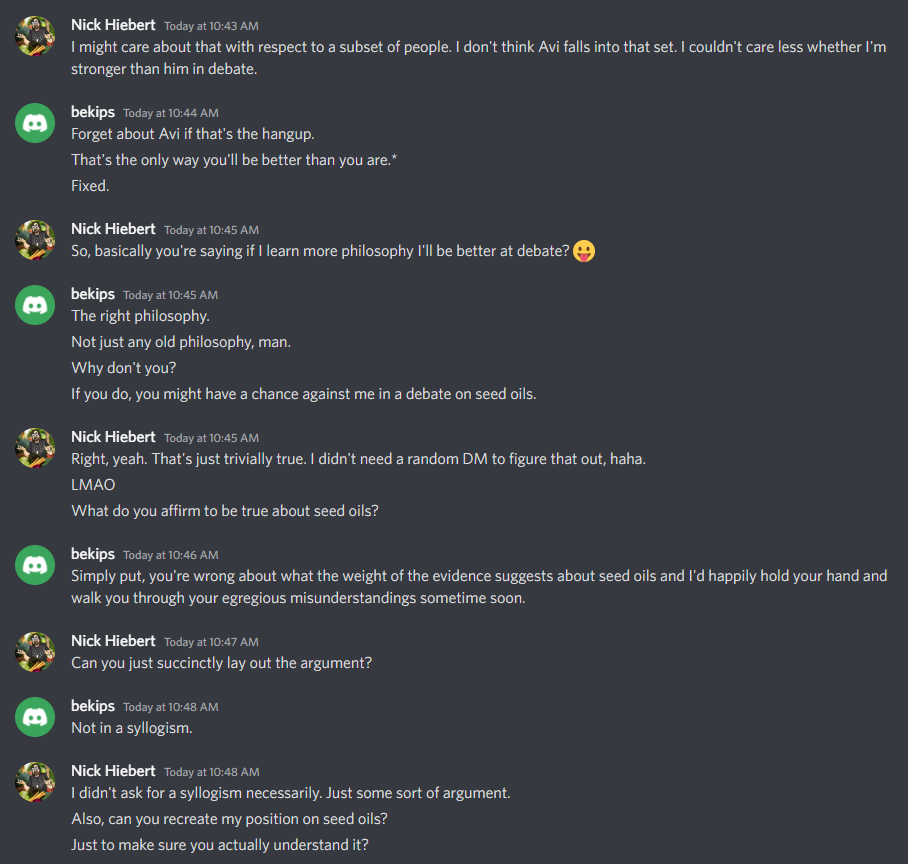The image size is (908, 864).
Task: Click the bekips username at 10:44 AM
Action: tap(93, 112)
